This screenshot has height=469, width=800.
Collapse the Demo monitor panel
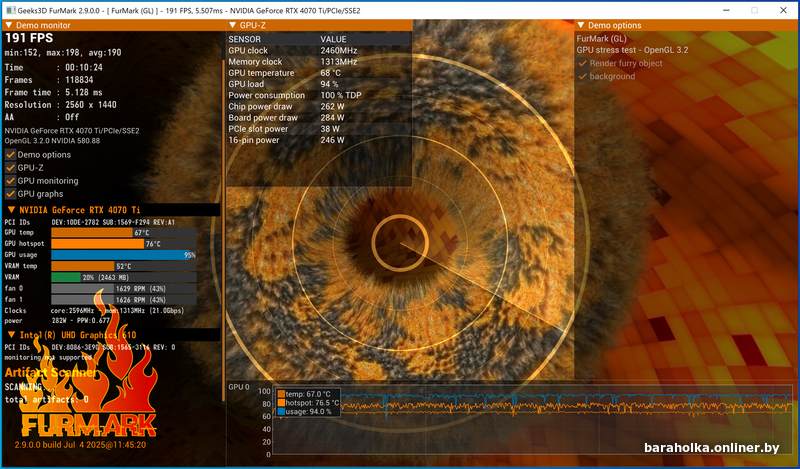pos(8,25)
